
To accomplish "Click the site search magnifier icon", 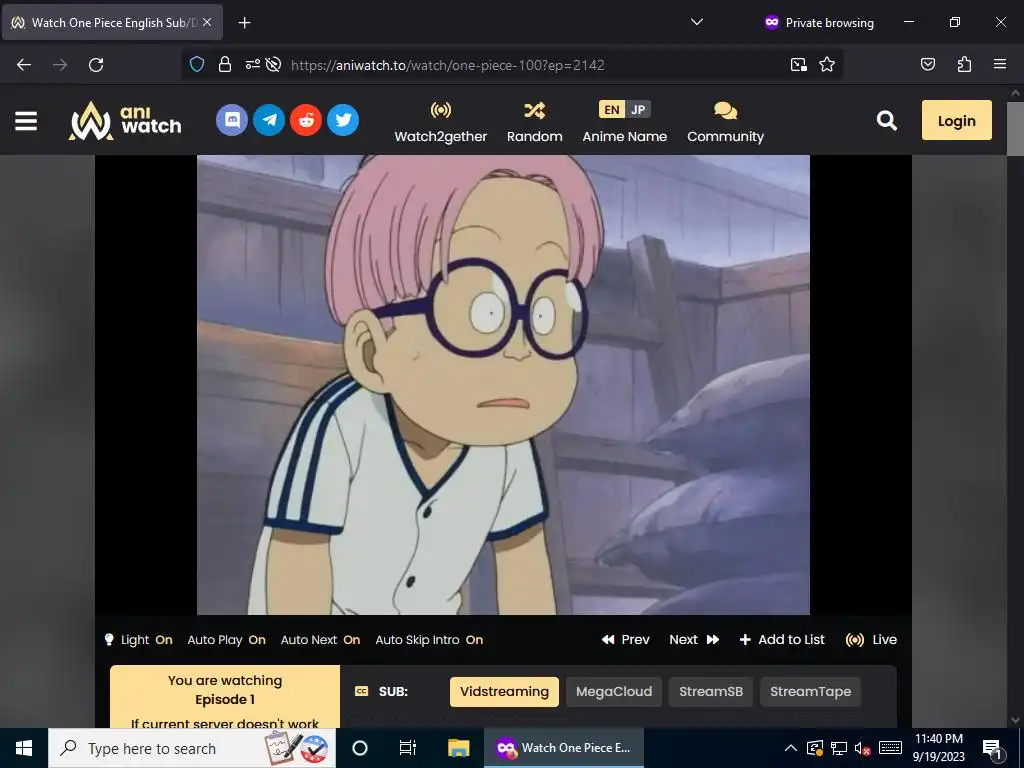I will coord(887,120).
